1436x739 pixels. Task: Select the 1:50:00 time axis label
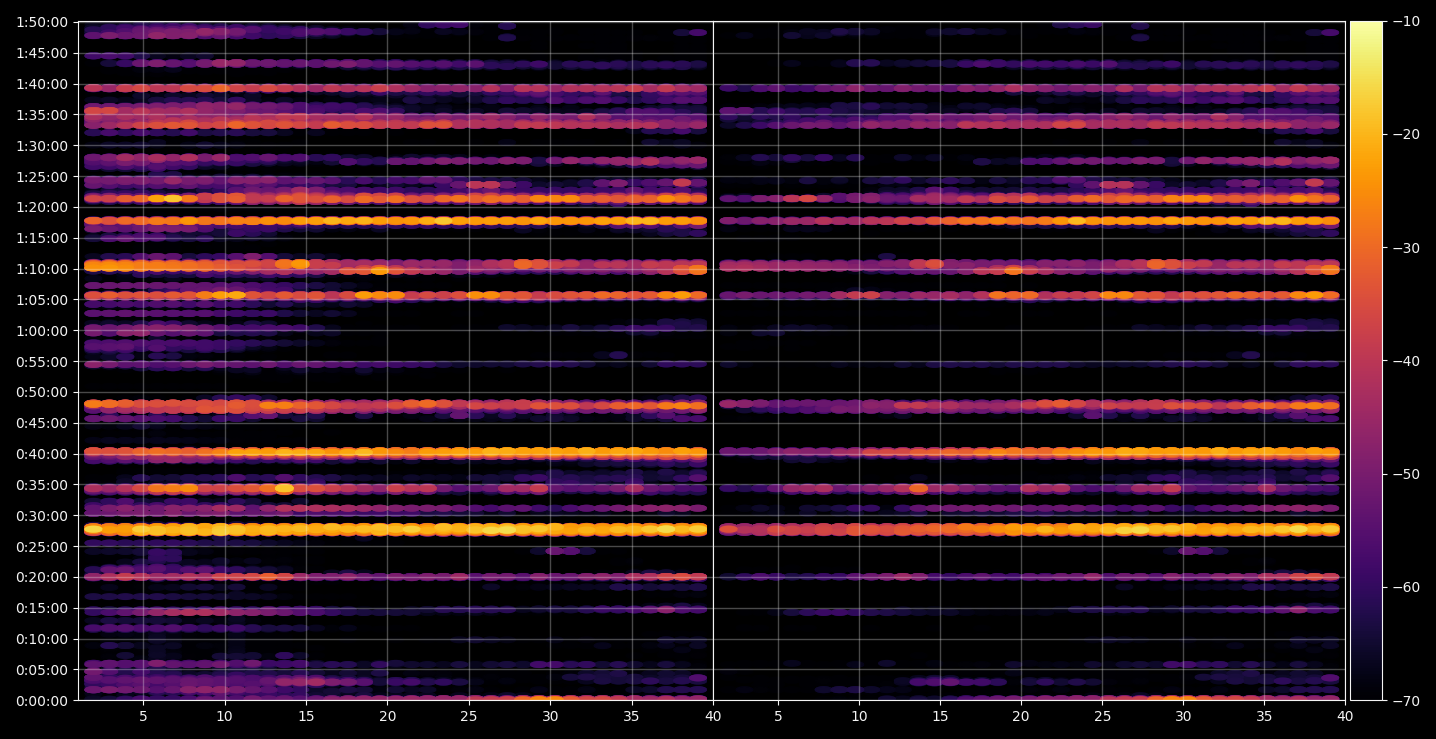(42, 22)
